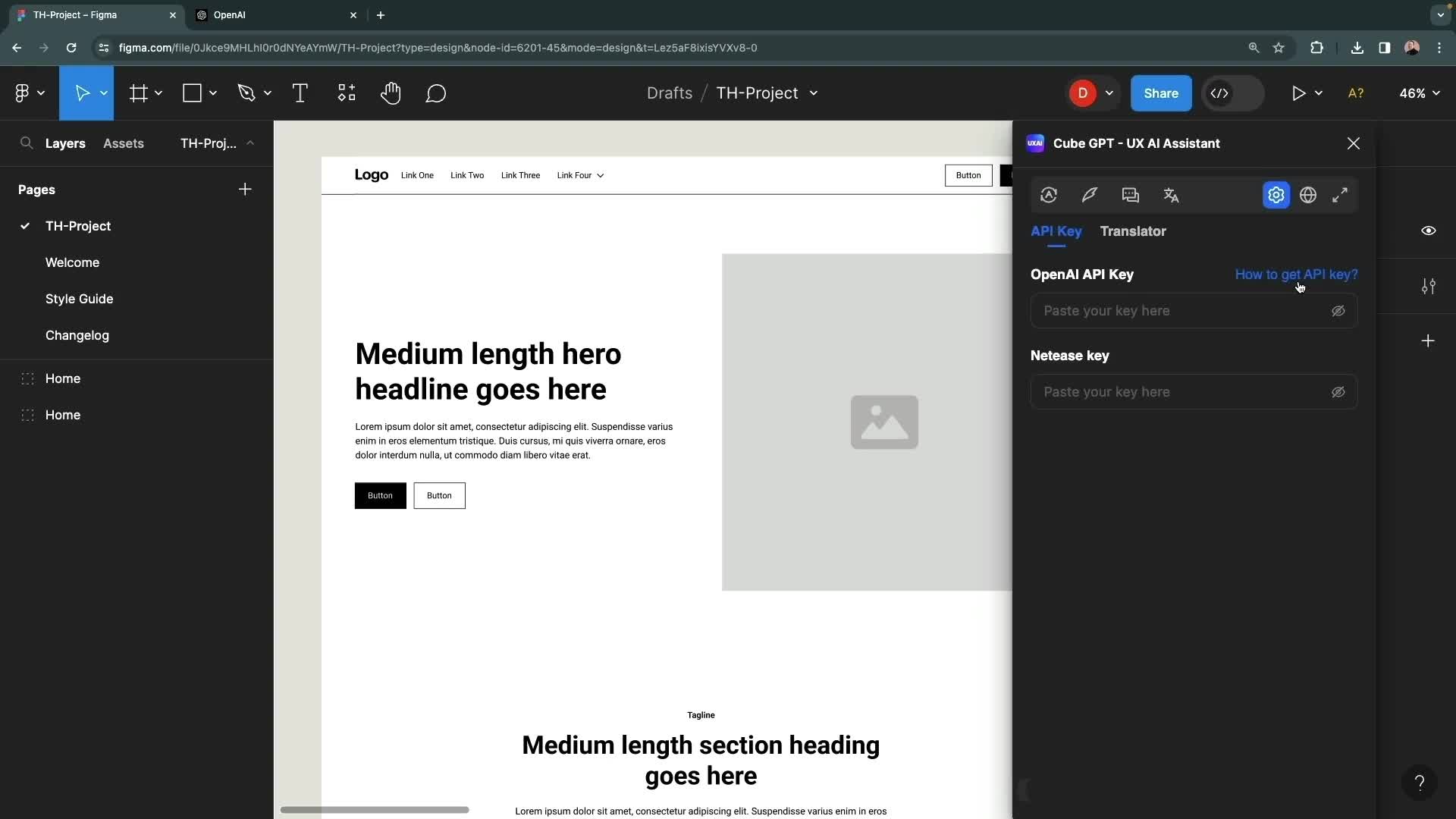
Task: Open the settings gear in Cube GPT panel
Action: tap(1276, 195)
